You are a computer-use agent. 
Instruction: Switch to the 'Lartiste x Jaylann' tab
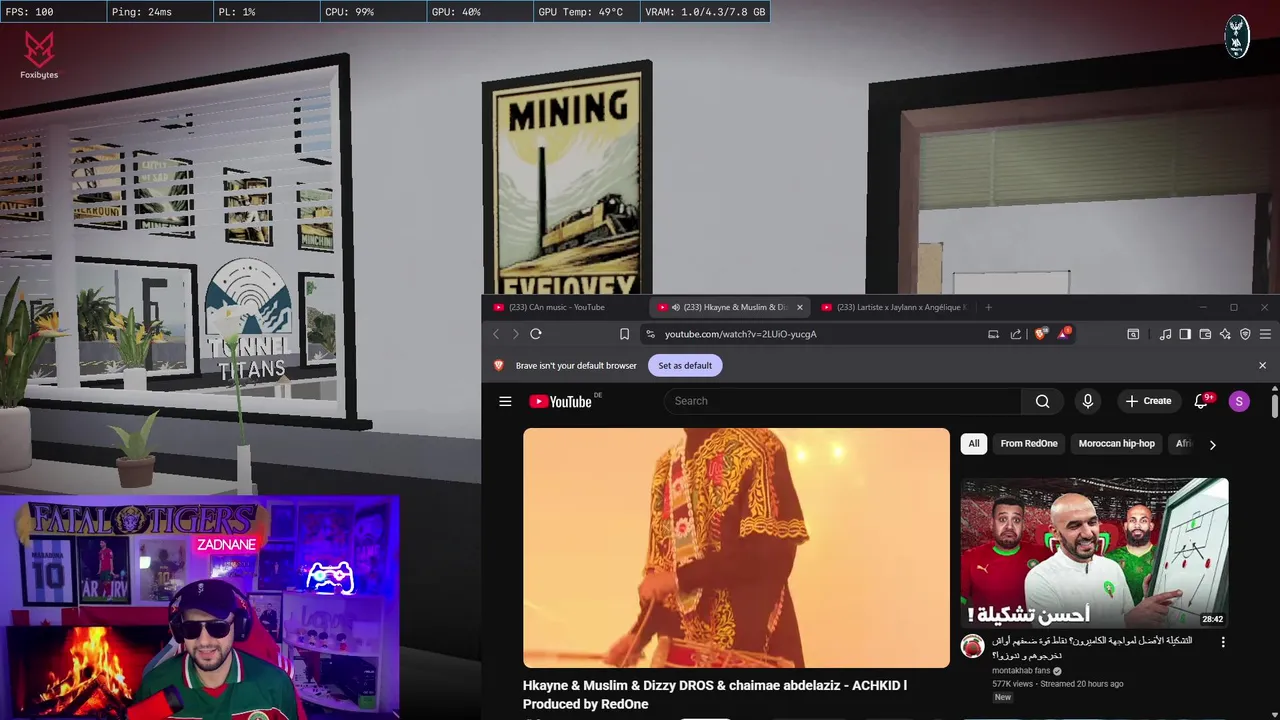[x=892, y=307]
